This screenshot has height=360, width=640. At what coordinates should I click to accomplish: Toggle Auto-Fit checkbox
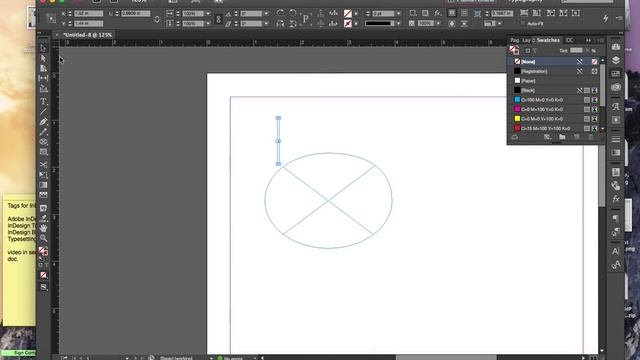[523, 24]
